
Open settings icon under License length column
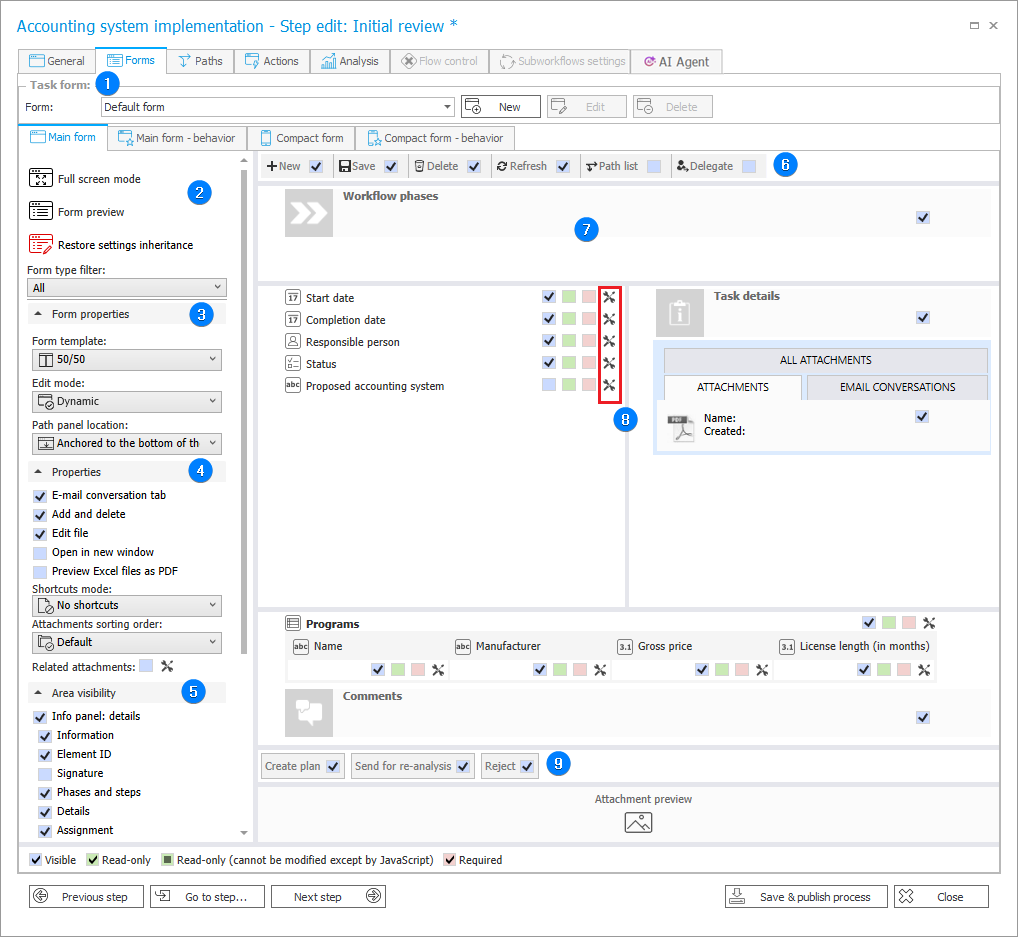tap(924, 670)
